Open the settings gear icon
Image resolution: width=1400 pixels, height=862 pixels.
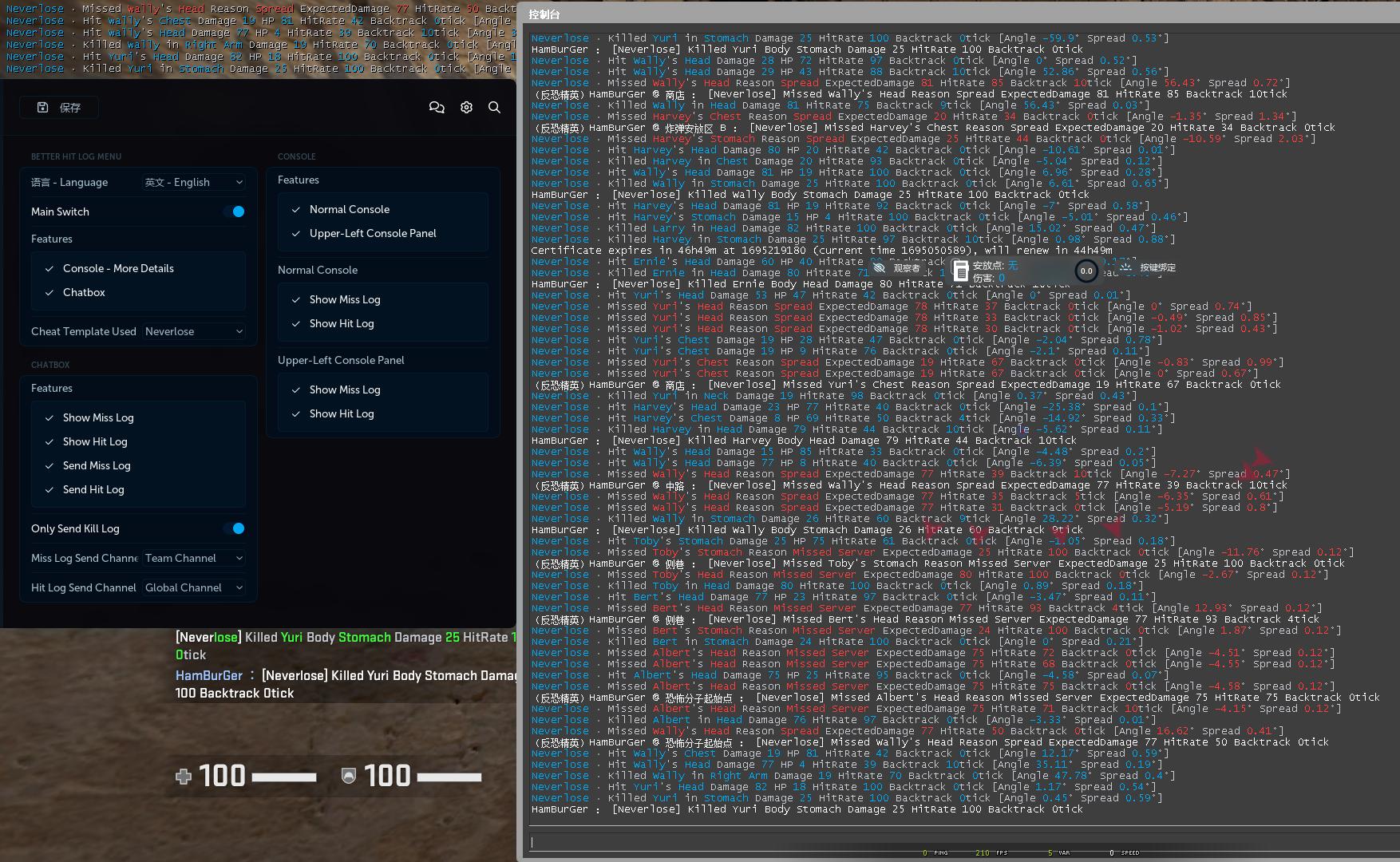click(x=466, y=107)
